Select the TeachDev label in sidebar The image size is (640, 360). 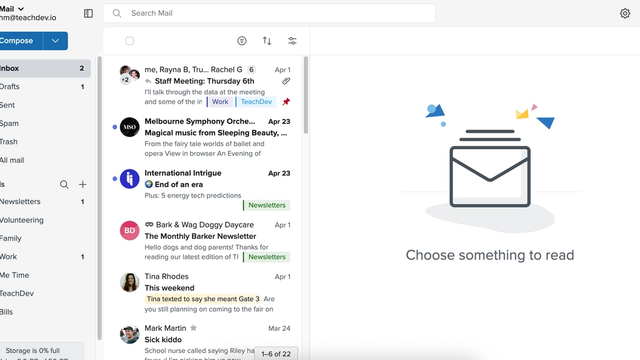pos(45,293)
